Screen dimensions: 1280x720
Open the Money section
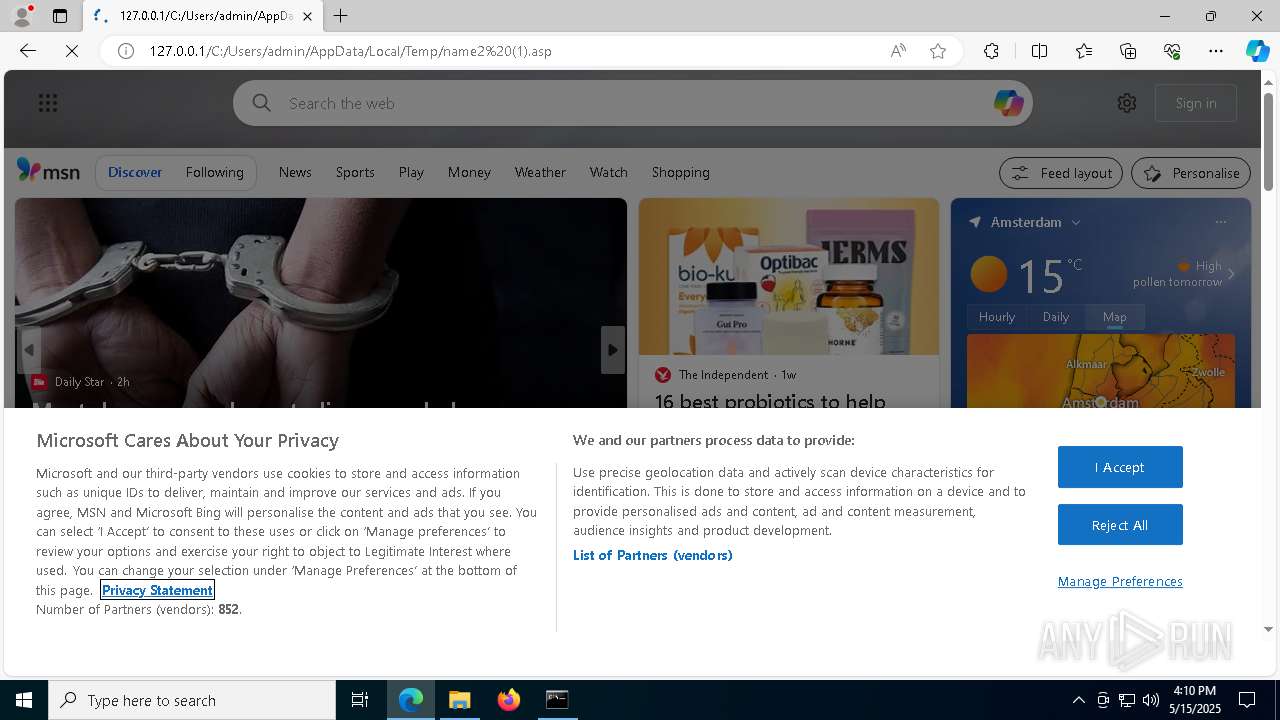(469, 172)
